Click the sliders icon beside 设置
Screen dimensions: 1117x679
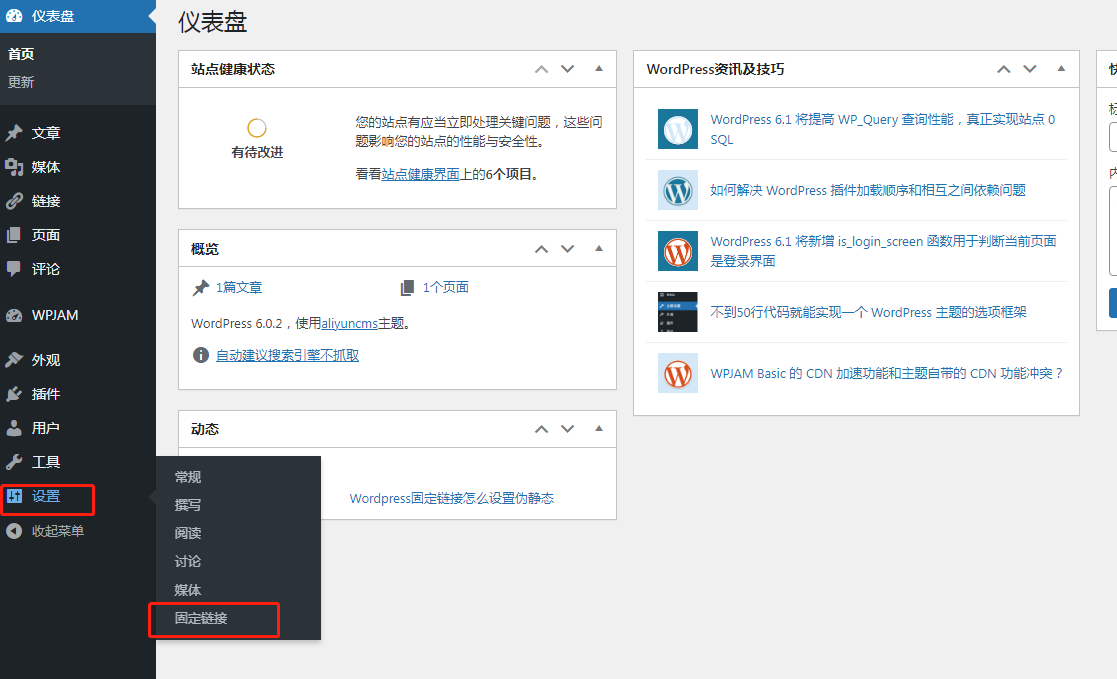tap(14, 496)
